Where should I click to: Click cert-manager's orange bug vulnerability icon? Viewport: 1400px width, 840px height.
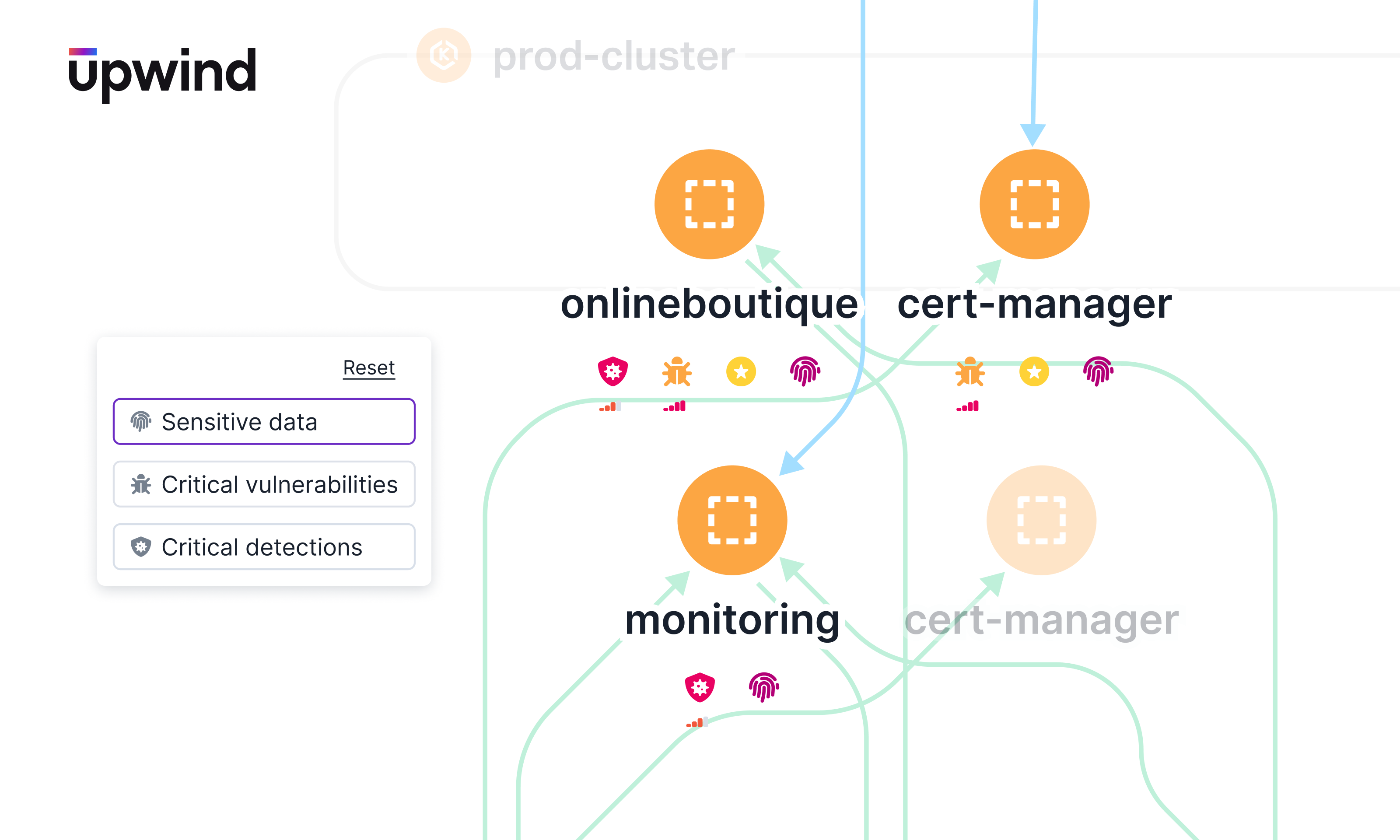coord(970,372)
